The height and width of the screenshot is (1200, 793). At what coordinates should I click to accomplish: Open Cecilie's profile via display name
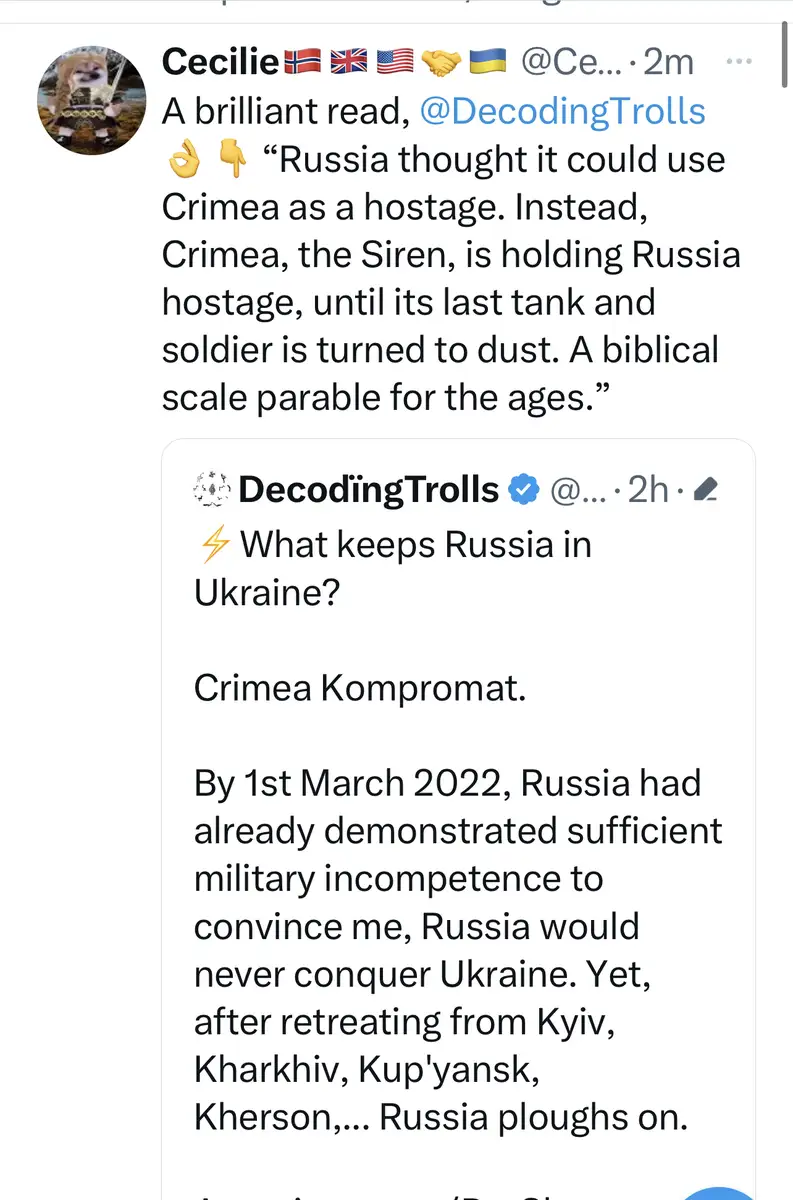click(220, 62)
